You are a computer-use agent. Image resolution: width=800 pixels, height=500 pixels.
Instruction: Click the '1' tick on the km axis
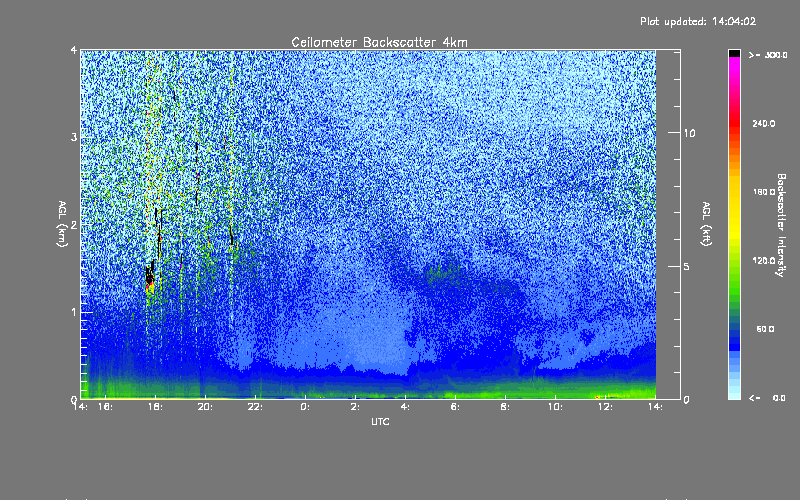pos(74,312)
